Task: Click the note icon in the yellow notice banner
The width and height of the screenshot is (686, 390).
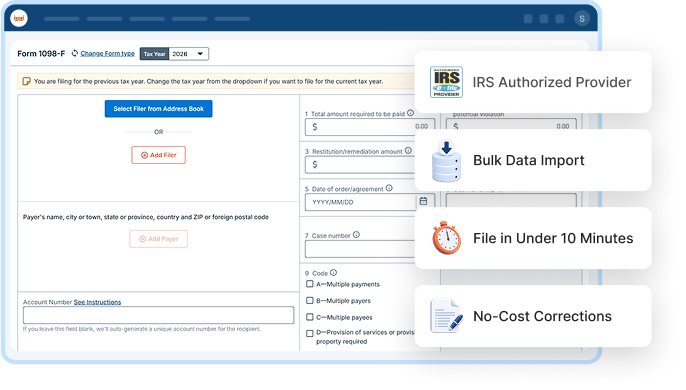Action: tap(26, 81)
